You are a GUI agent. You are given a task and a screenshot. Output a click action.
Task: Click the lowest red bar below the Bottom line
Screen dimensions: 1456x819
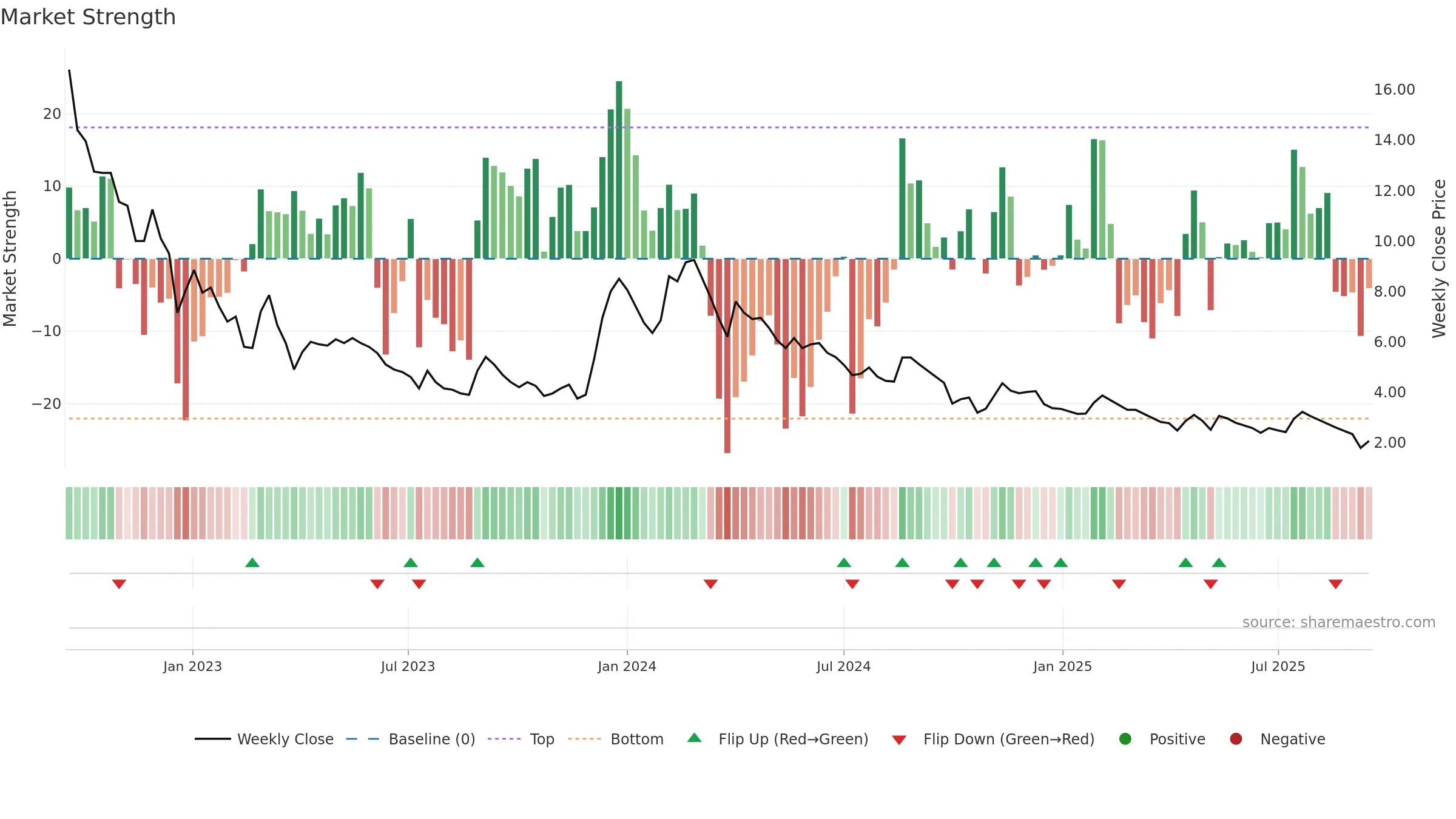click(727, 356)
